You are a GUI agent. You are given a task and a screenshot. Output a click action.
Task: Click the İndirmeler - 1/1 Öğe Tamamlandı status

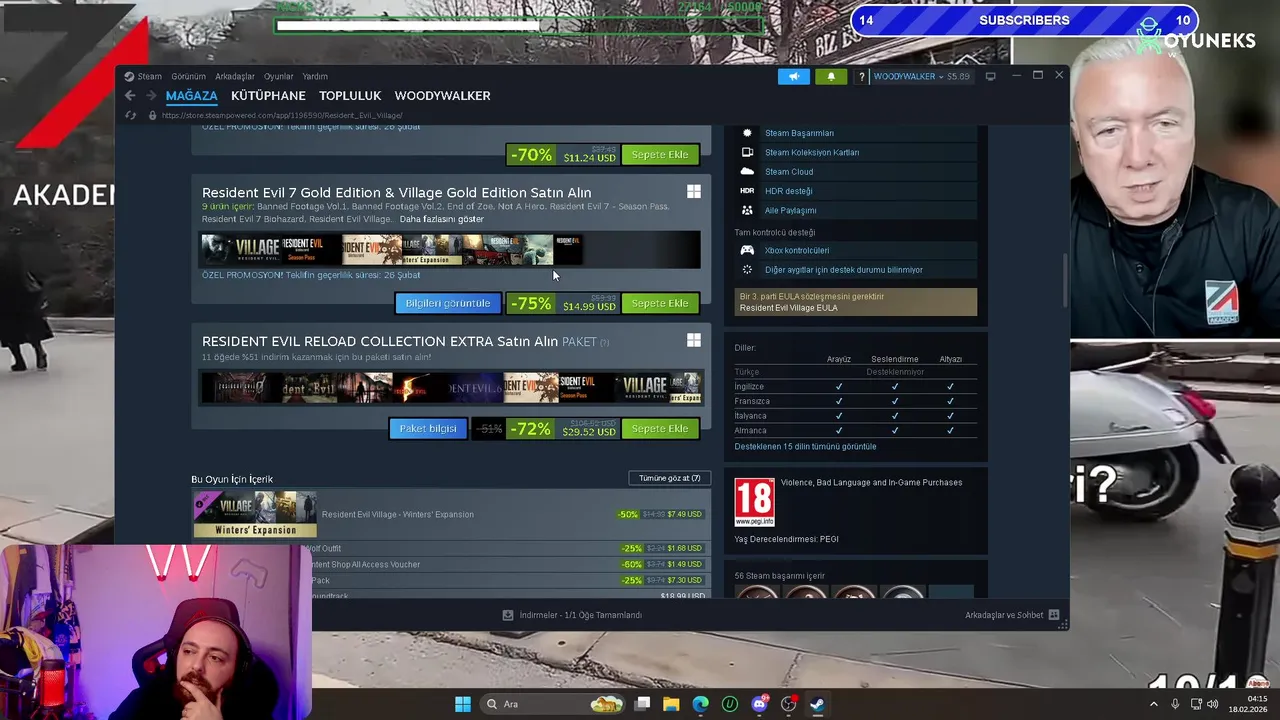click(581, 615)
